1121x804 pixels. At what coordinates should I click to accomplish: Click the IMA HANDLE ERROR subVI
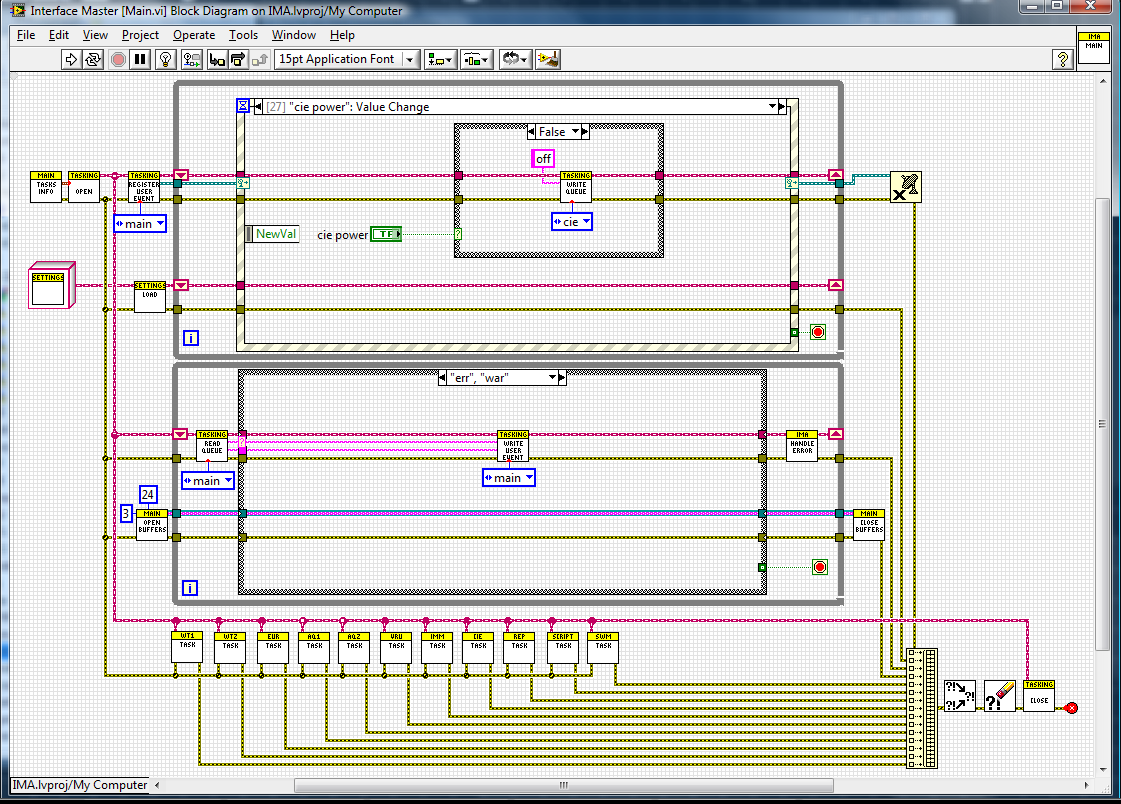pos(802,446)
